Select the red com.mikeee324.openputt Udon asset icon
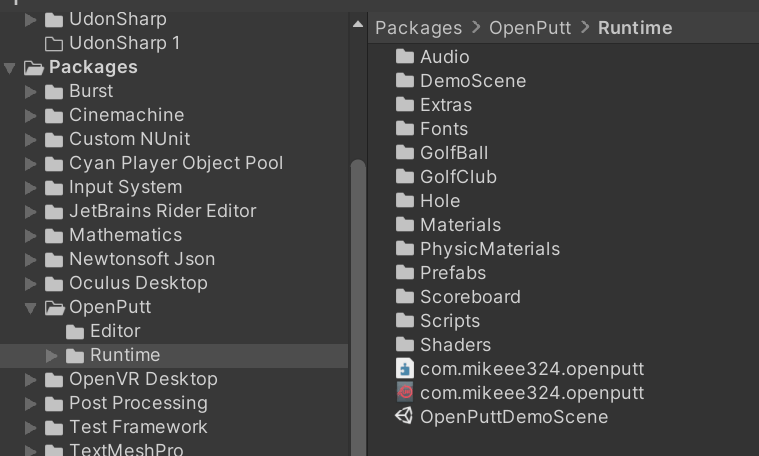This screenshot has height=456, width=759. pyautogui.click(x=405, y=393)
